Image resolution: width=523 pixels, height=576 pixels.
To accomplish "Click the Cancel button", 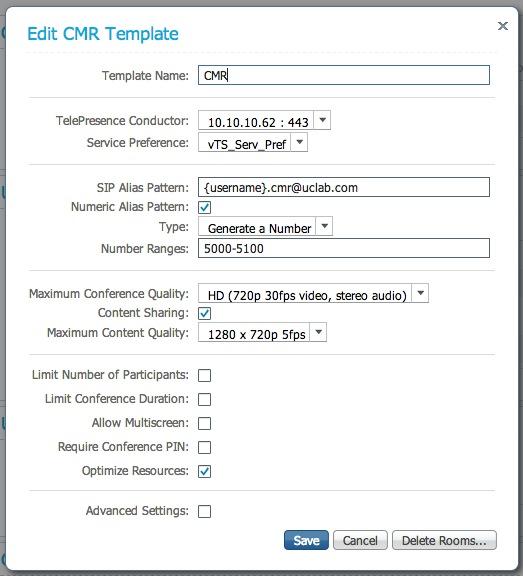I will [360, 540].
